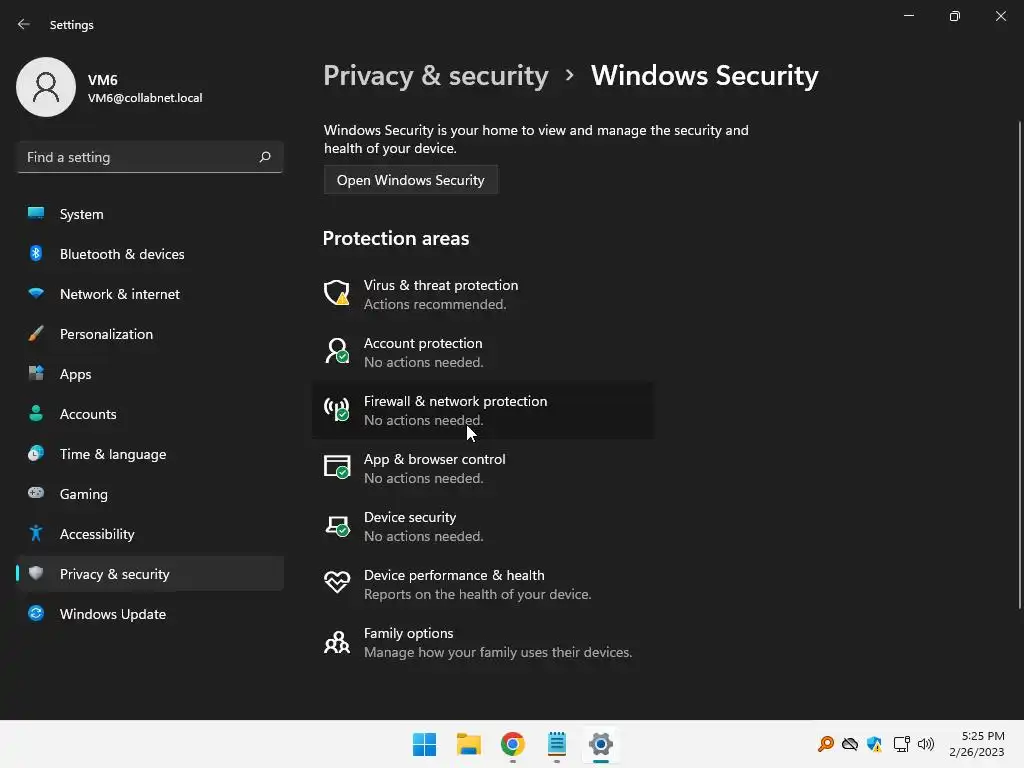Click the Windows Security tray shield icon

pyautogui.click(x=874, y=744)
